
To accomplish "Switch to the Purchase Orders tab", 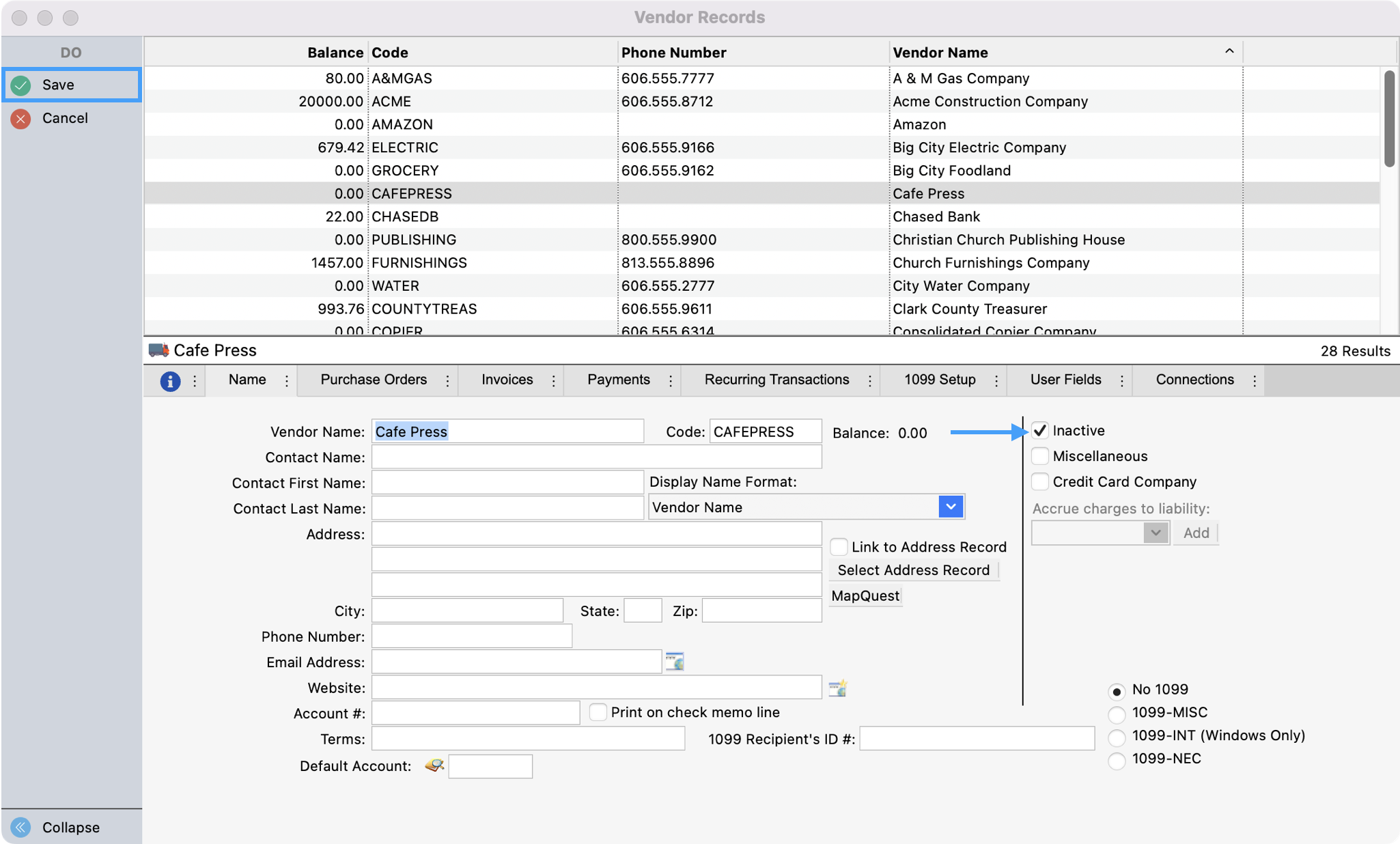I will 374,380.
